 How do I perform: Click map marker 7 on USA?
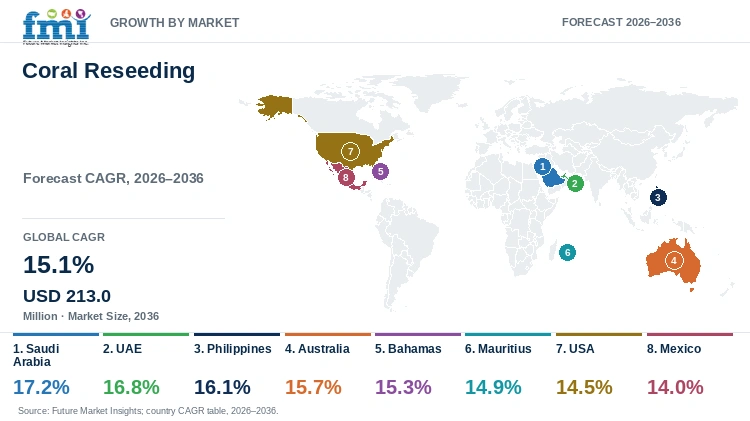tap(350, 152)
